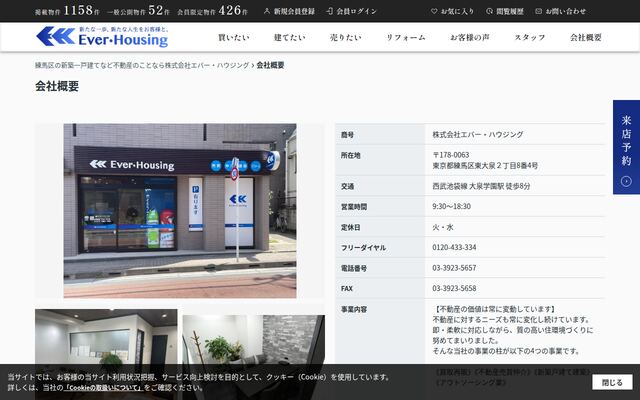The image size is (640, 400).
Task: Click the circled arrow icon on 来店予約 tab
Action: pyautogui.click(x=626, y=181)
